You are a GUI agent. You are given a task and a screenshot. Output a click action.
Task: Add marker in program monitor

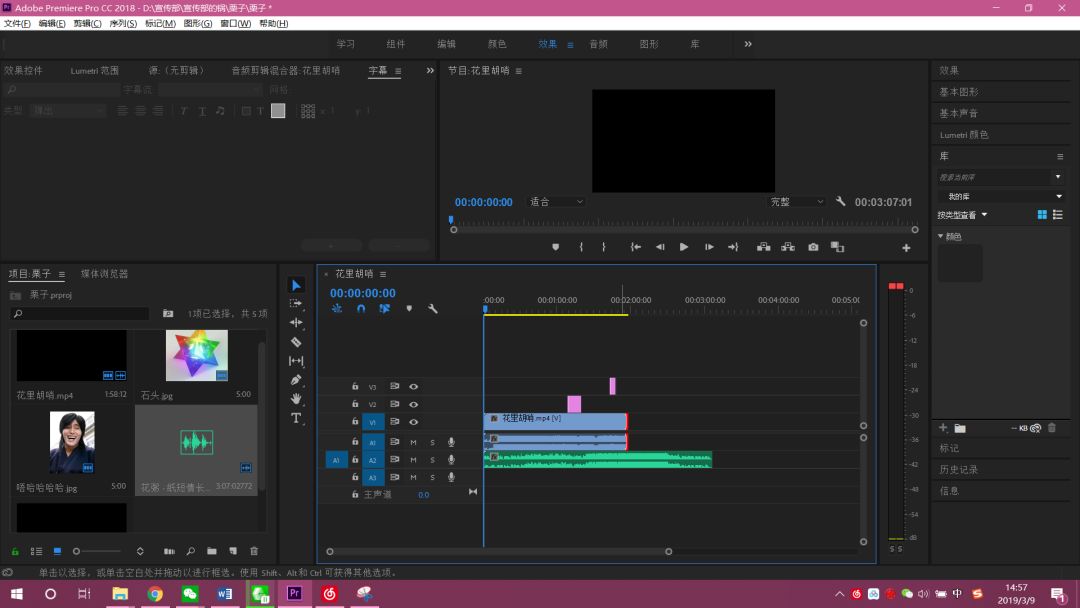coord(556,247)
